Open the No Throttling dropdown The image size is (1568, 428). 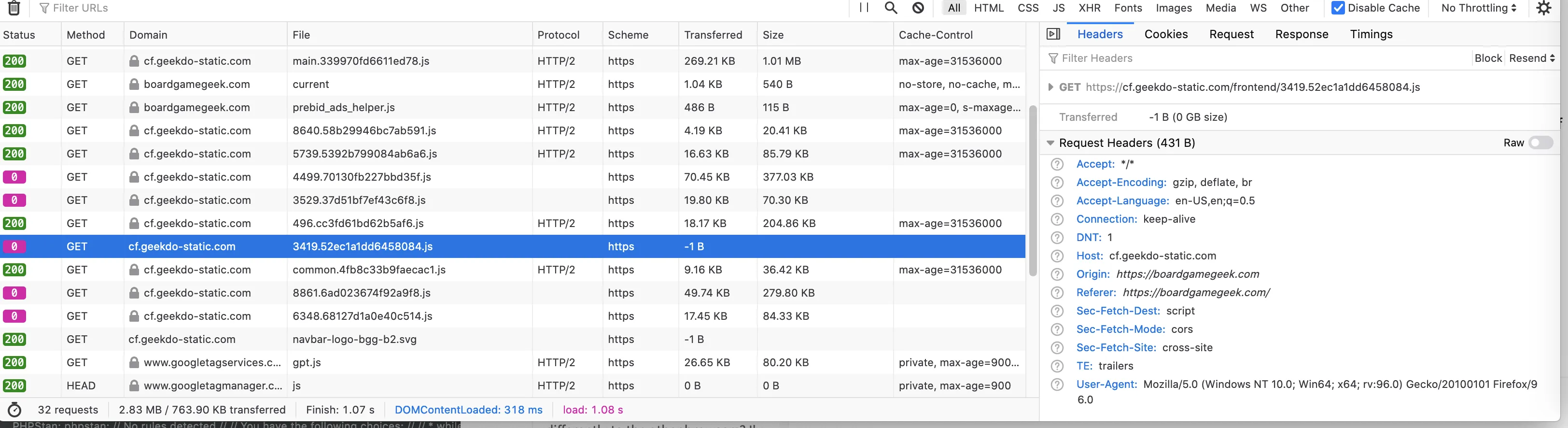coord(1479,8)
